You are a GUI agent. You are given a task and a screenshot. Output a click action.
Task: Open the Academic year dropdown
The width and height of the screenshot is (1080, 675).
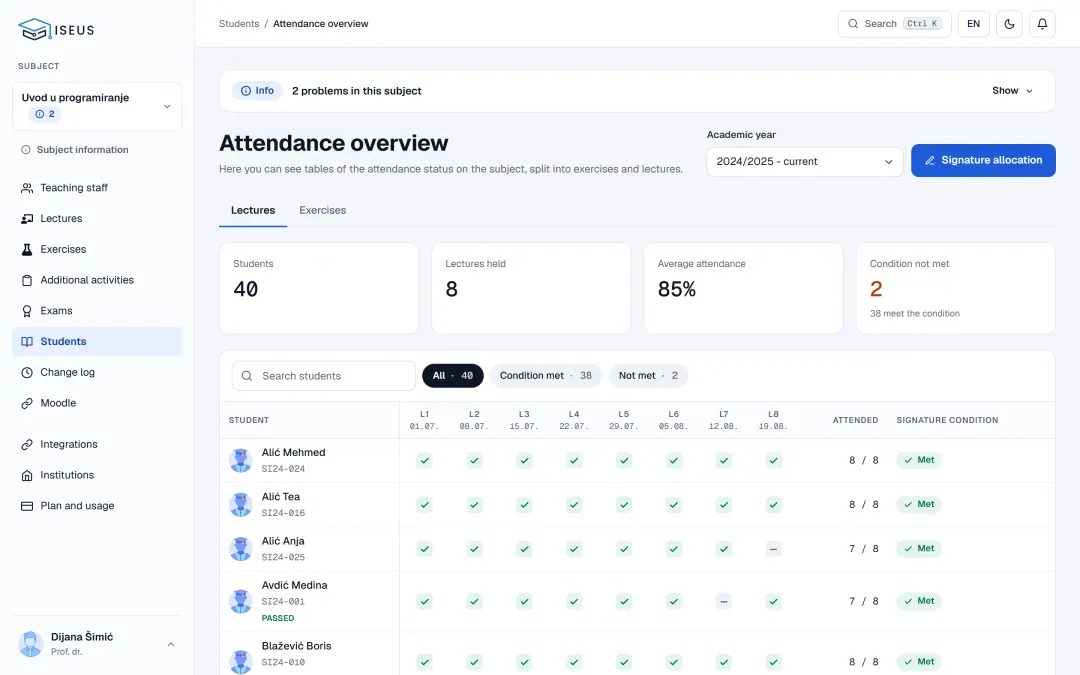tap(804, 161)
